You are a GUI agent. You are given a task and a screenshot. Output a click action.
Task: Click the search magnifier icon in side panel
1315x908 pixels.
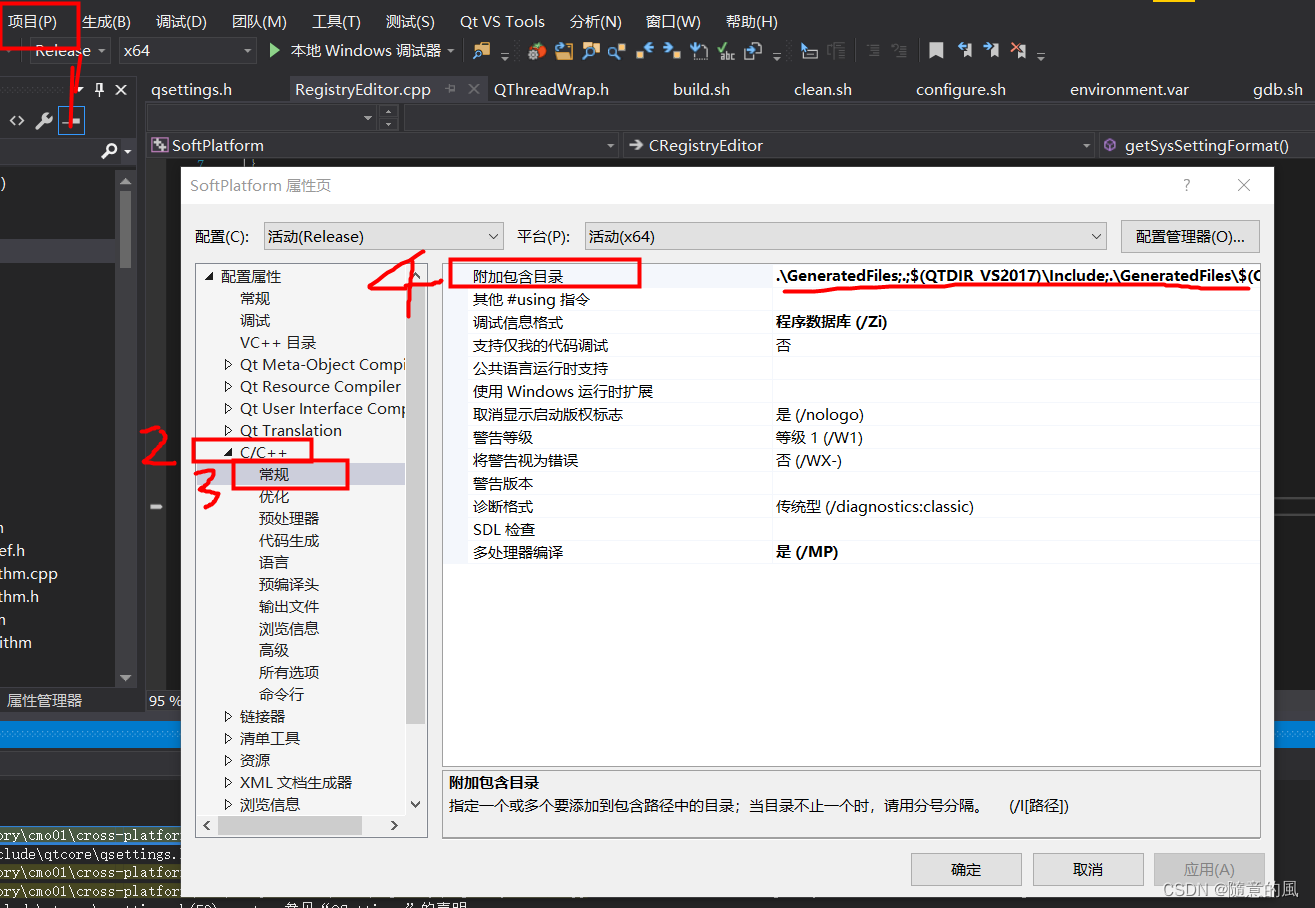click(109, 151)
